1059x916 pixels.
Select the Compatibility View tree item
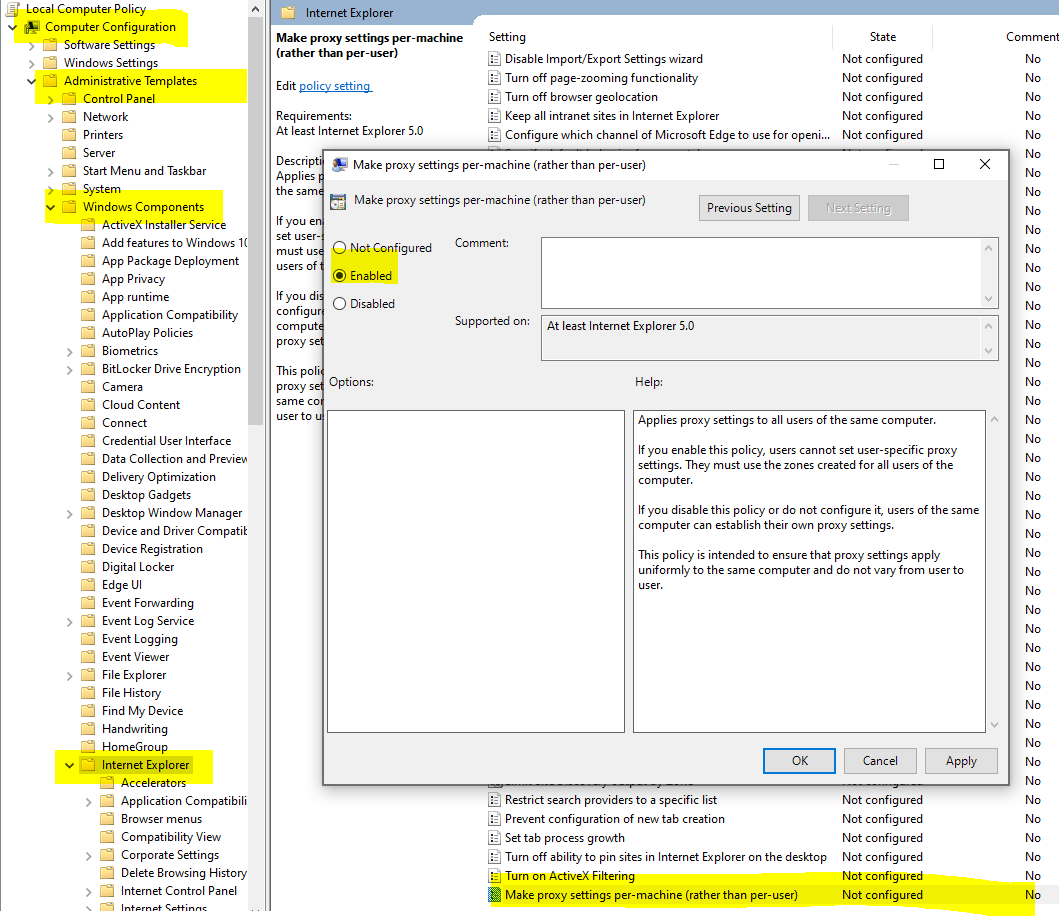click(x=171, y=837)
